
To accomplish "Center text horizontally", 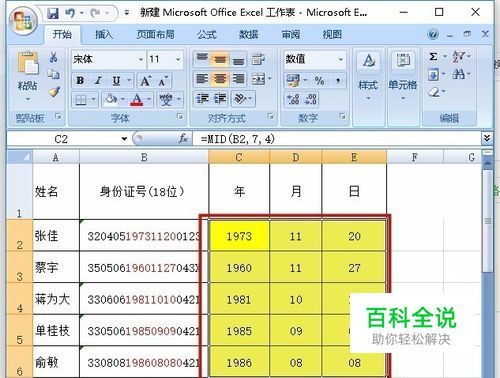I will [220, 79].
